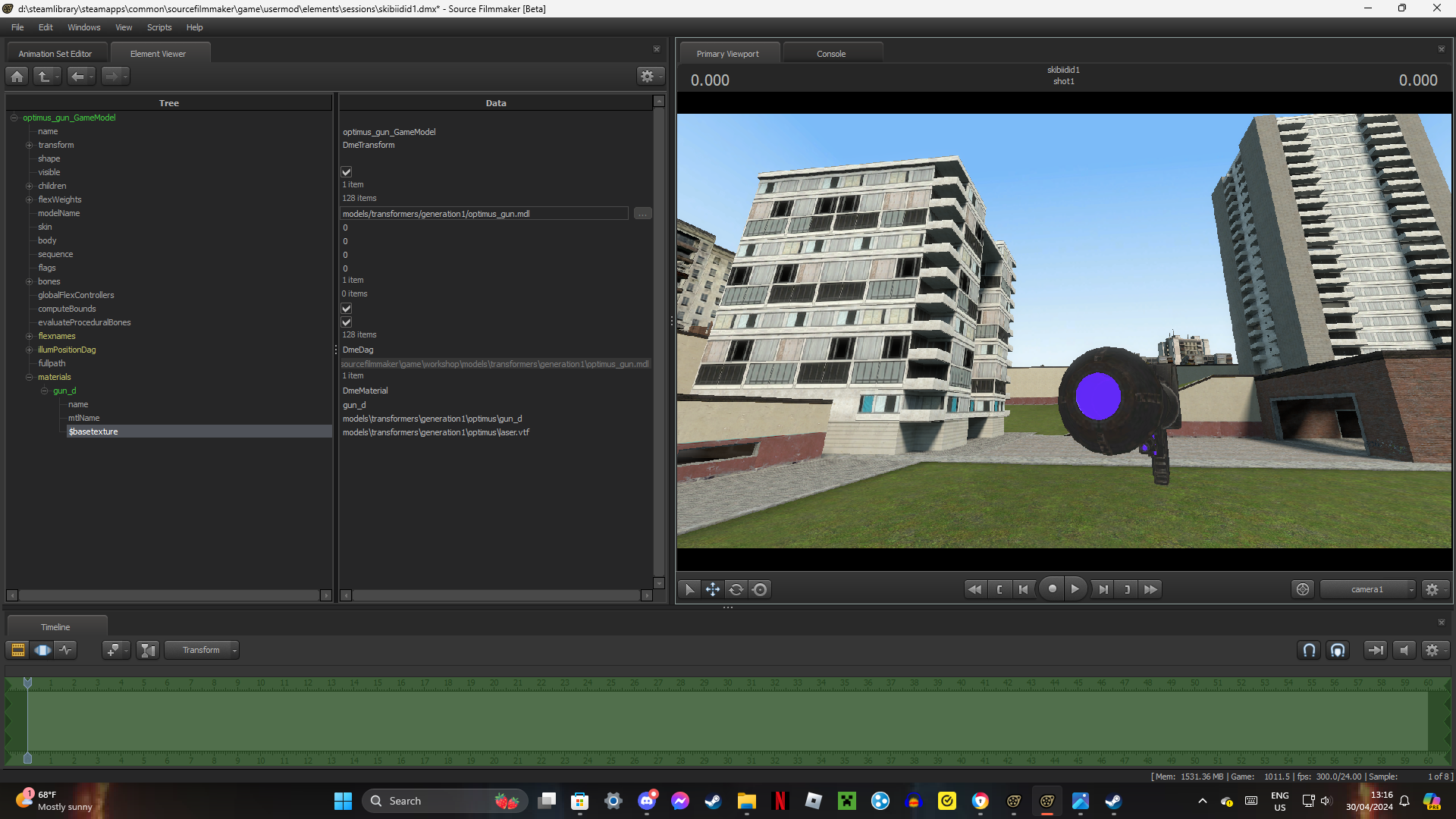Toggle the computeBounds checkbox
1456x819 pixels.
[347, 309]
